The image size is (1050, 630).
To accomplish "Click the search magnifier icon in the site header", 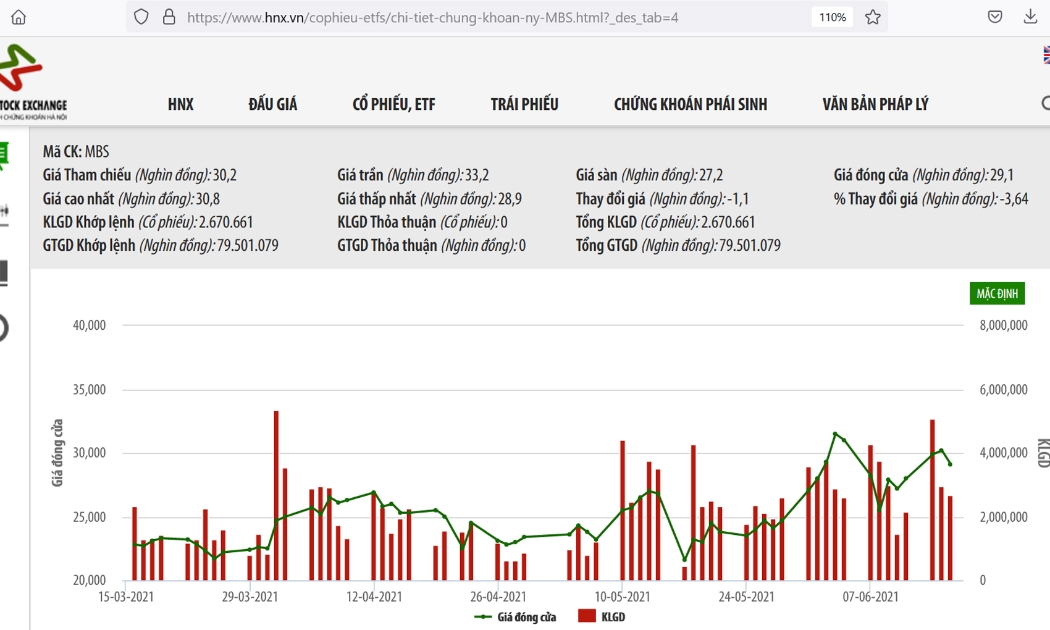I will click(x=1046, y=103).
